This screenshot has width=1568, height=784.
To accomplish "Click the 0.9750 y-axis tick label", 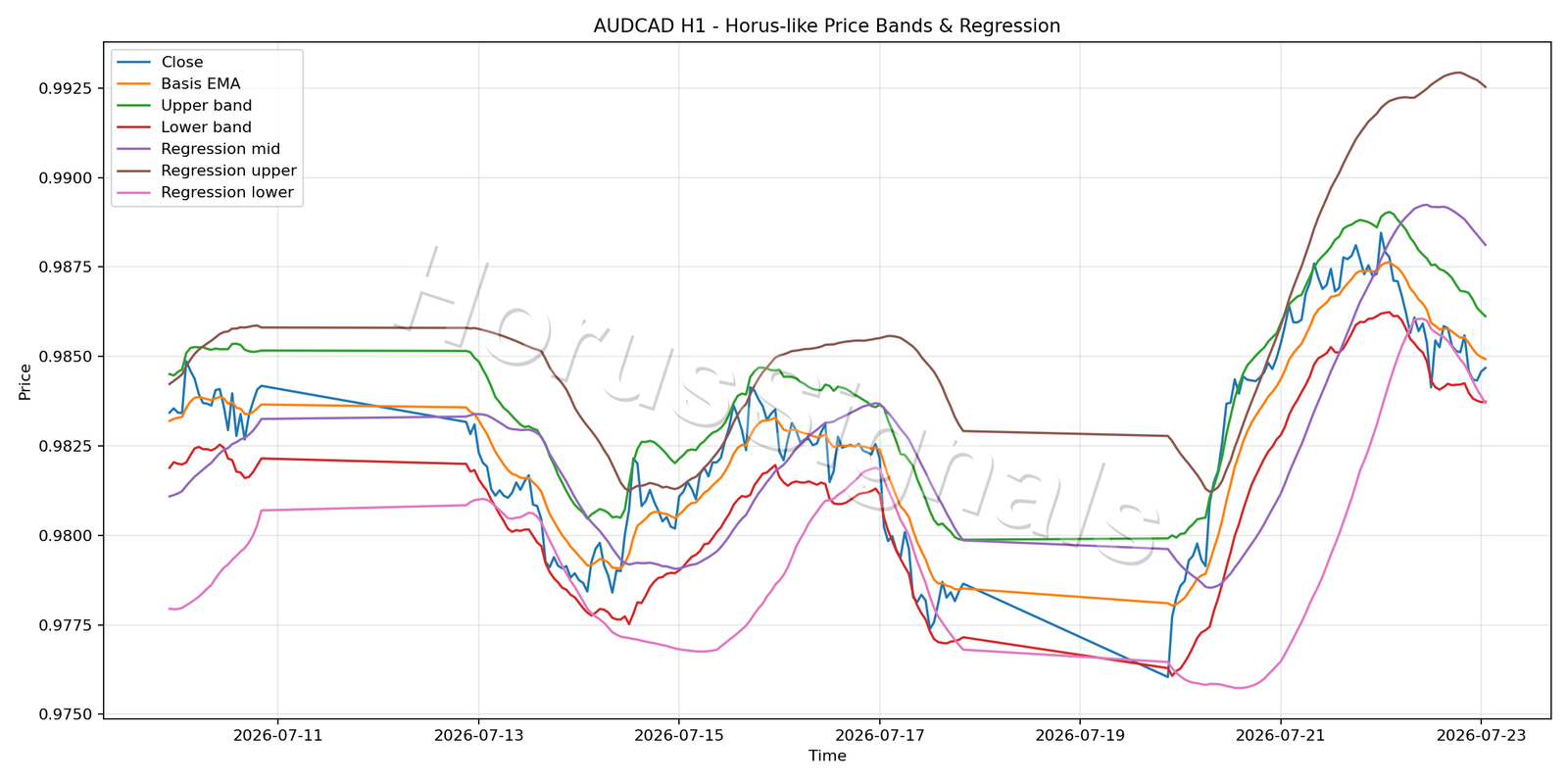I will tap(66, 714).
